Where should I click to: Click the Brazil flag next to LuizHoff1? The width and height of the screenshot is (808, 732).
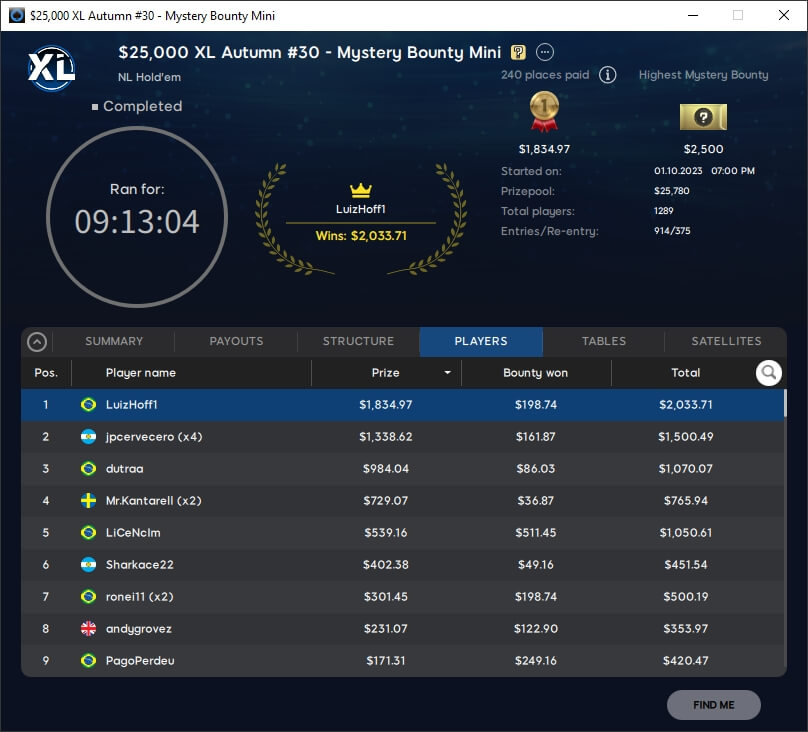pyautogui.click(x=89, y=404)
